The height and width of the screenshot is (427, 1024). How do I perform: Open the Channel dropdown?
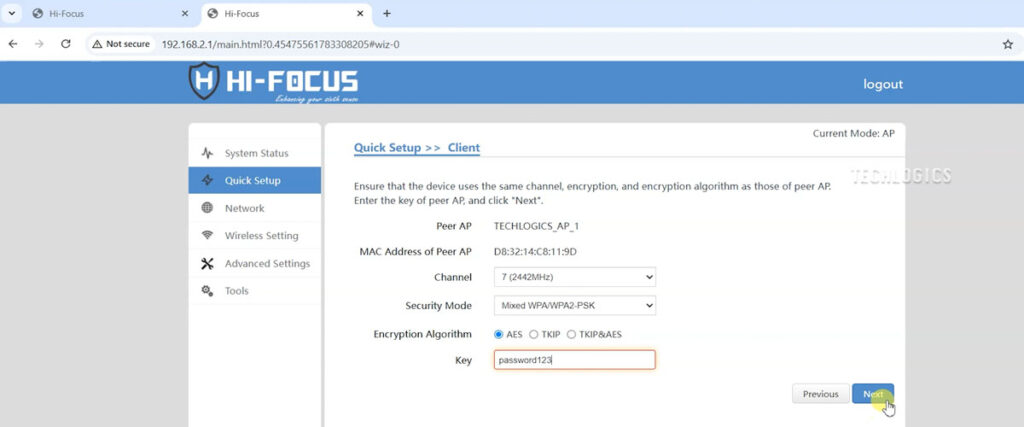pyautogui.click(x=575, y=276)
